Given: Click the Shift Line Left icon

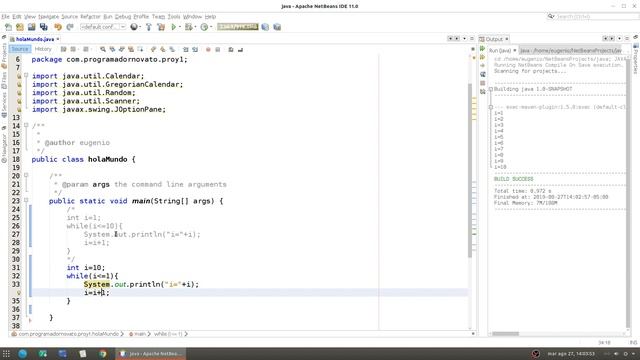Looking at the screenshot, I should click(185, 49).
